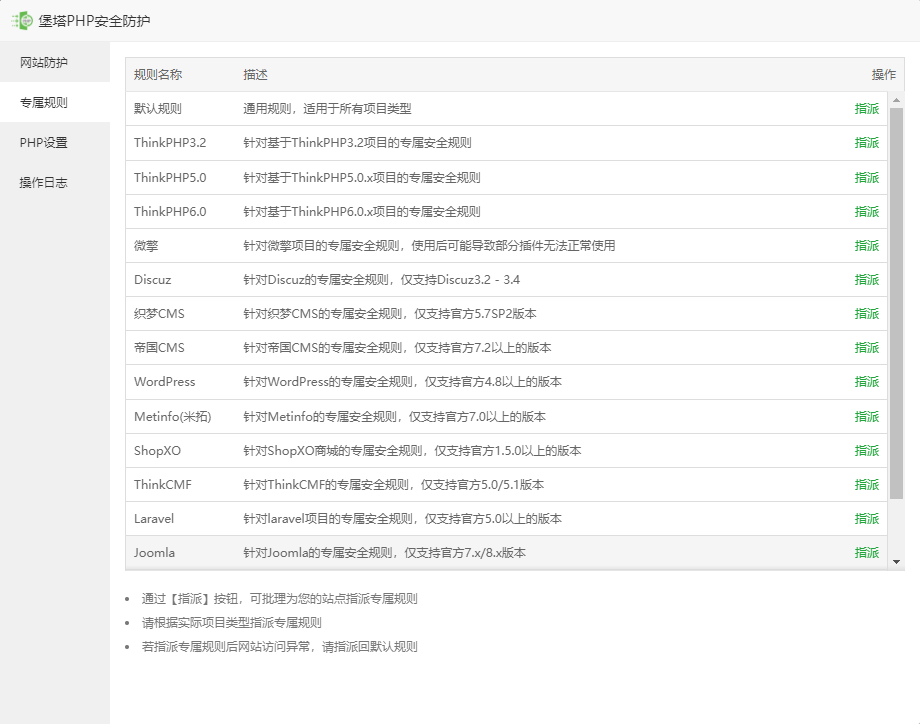
Task: Click the 规则名称 column header
Action: (x=158, y=75)
